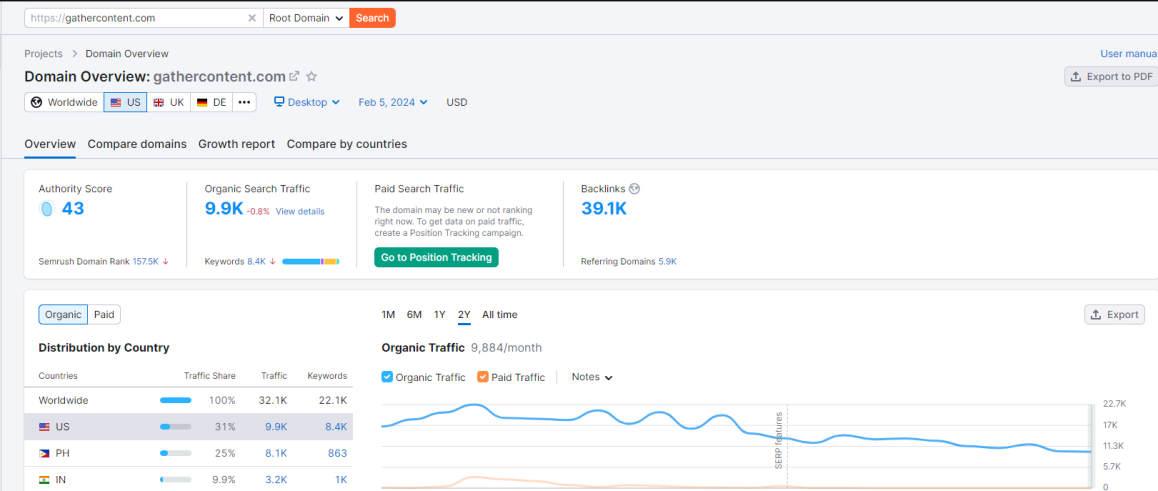Click the Authority Score circle icon
1158x491 pixels.
pyautogui.click(x=47, y=209)
